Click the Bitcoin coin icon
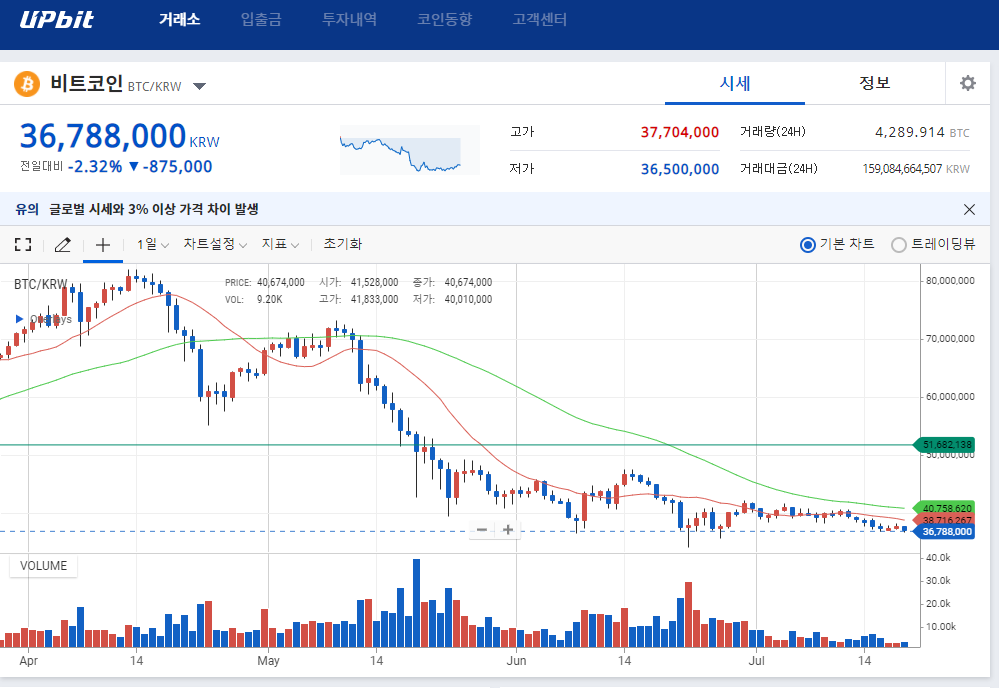Image resolution: width=999 pixels, height=688 pixels. (x=27, y=84)
